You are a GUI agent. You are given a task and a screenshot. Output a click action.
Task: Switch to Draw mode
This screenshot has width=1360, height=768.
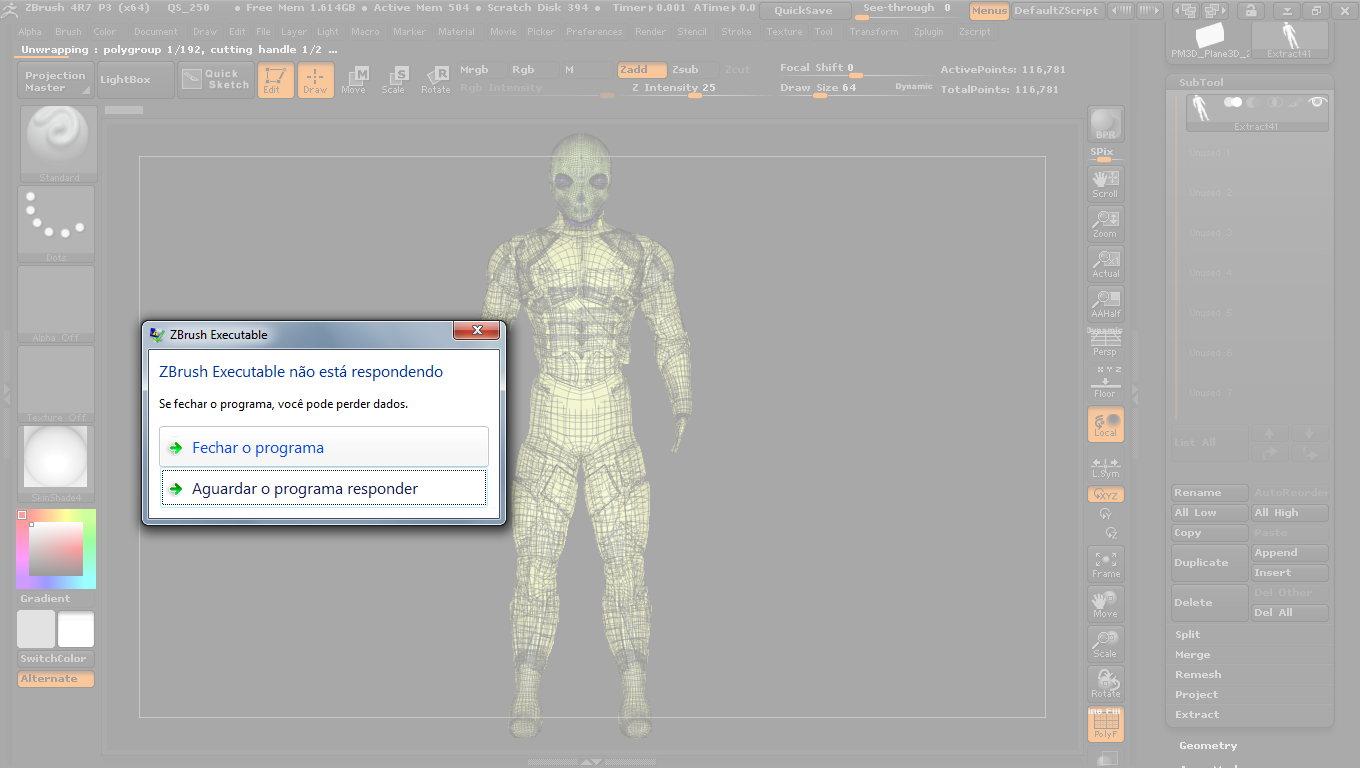click(315, 80)
